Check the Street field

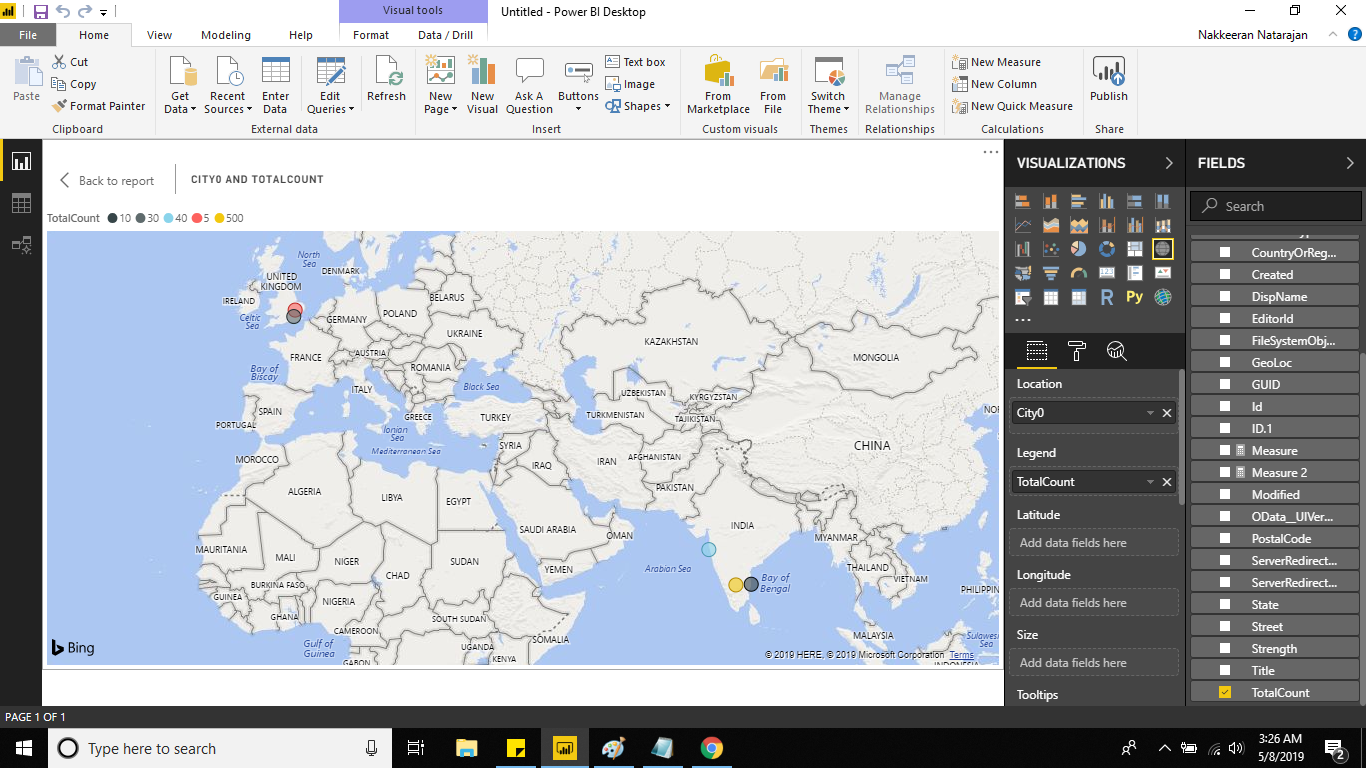coord(1225,626)
